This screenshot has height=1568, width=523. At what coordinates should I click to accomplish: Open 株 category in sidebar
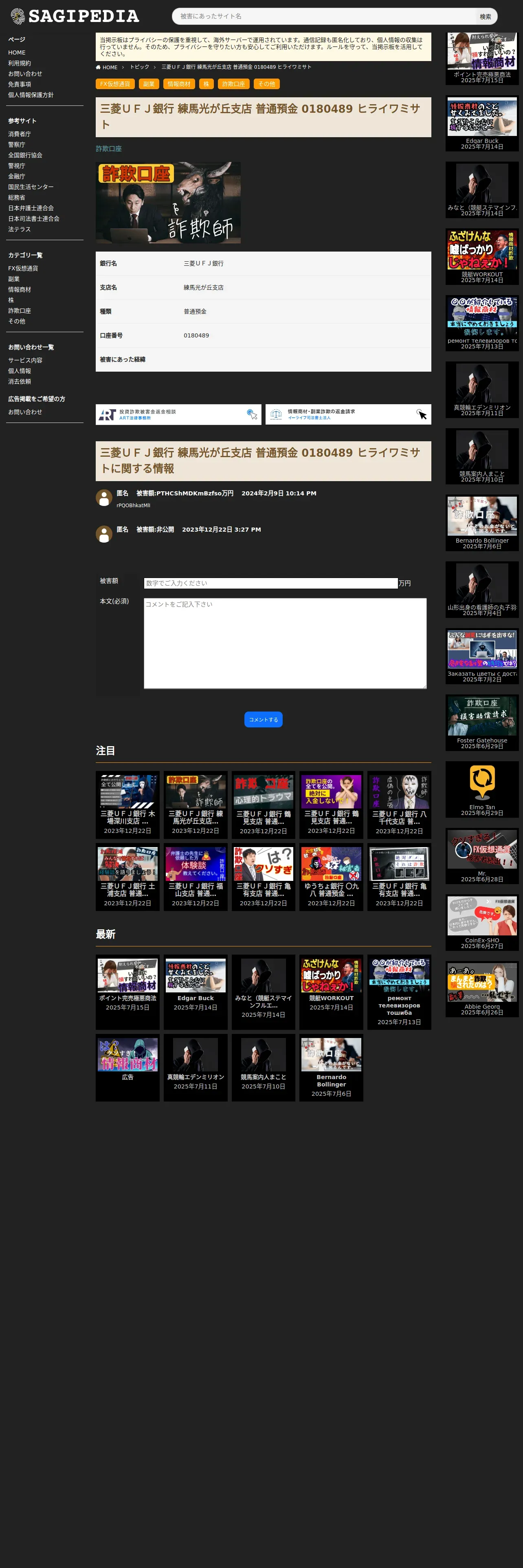coord(11,300)
